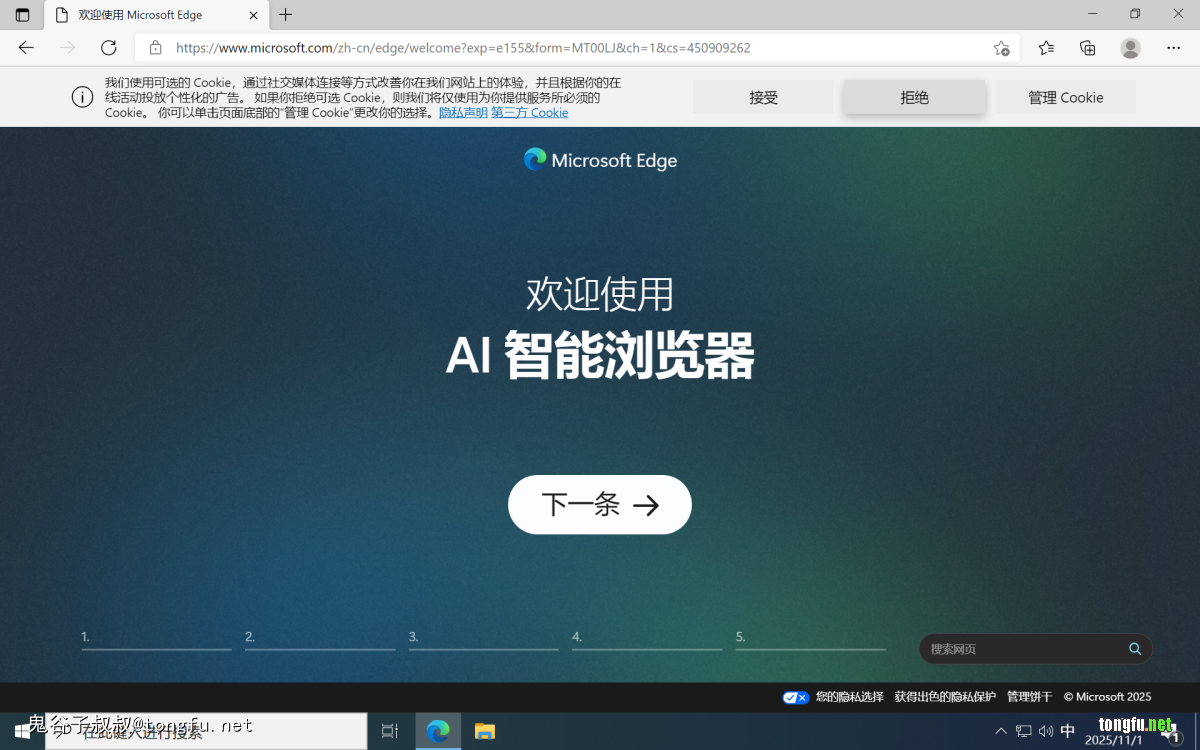Screen dimensions: 1200x750
Task: View site information lock icon
Action: 155,48
